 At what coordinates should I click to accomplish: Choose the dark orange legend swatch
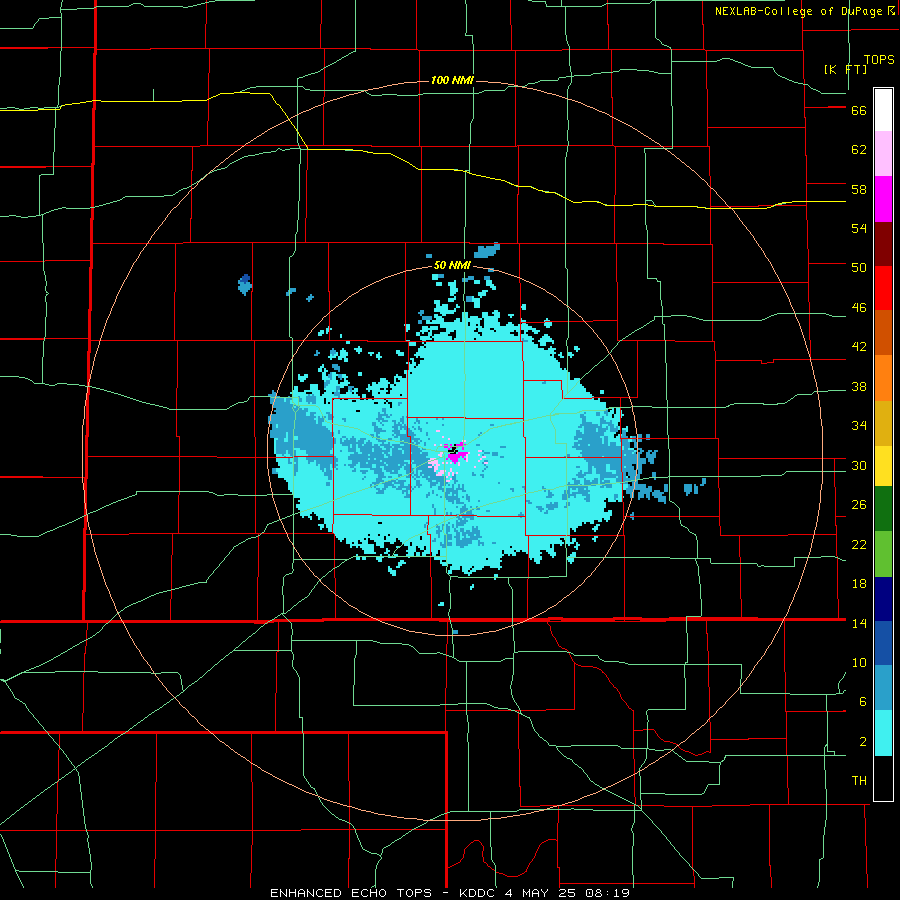point(883,333)
